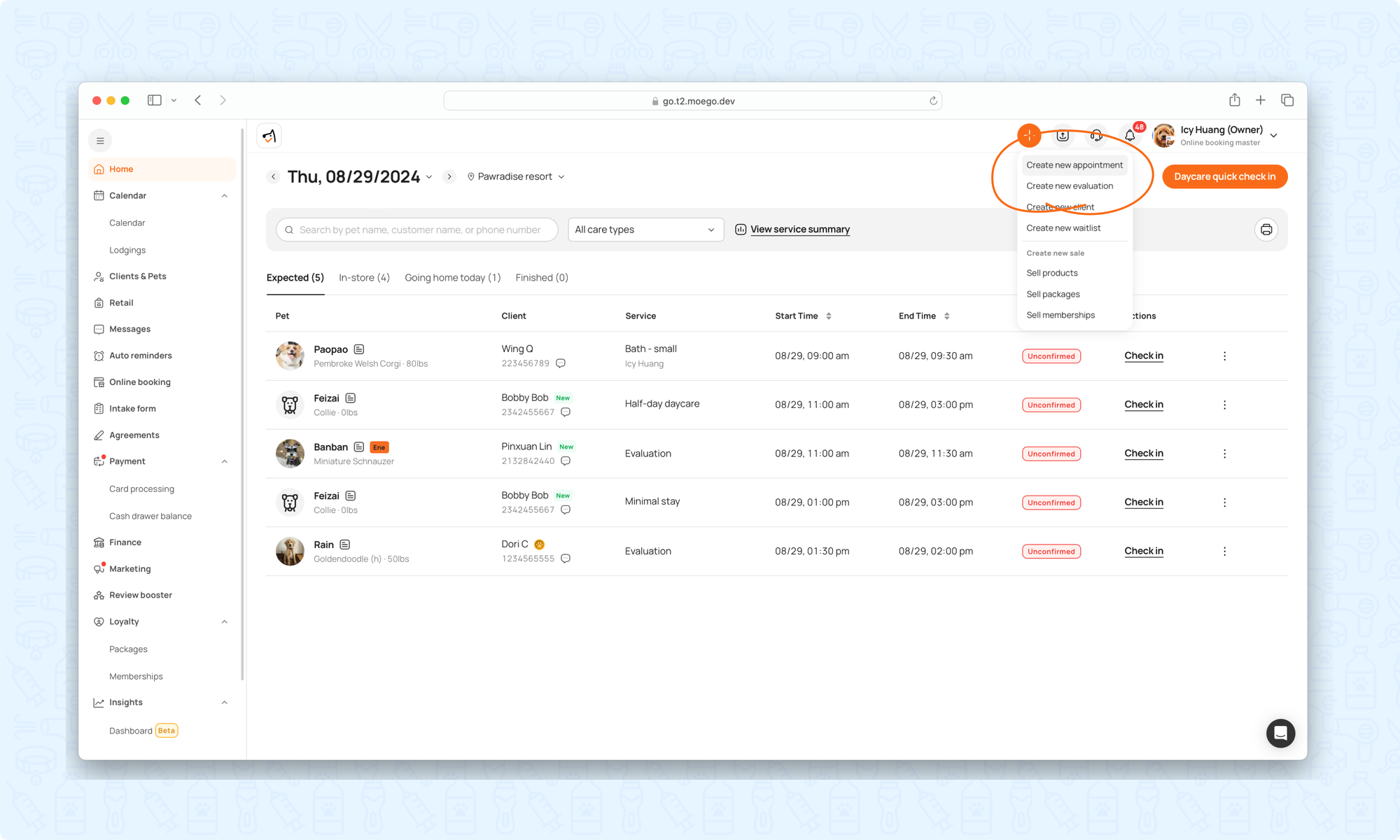1400x840 pixels.
Task: Collapse the Calendar sidebar section
Action: [x=224, y=196]
